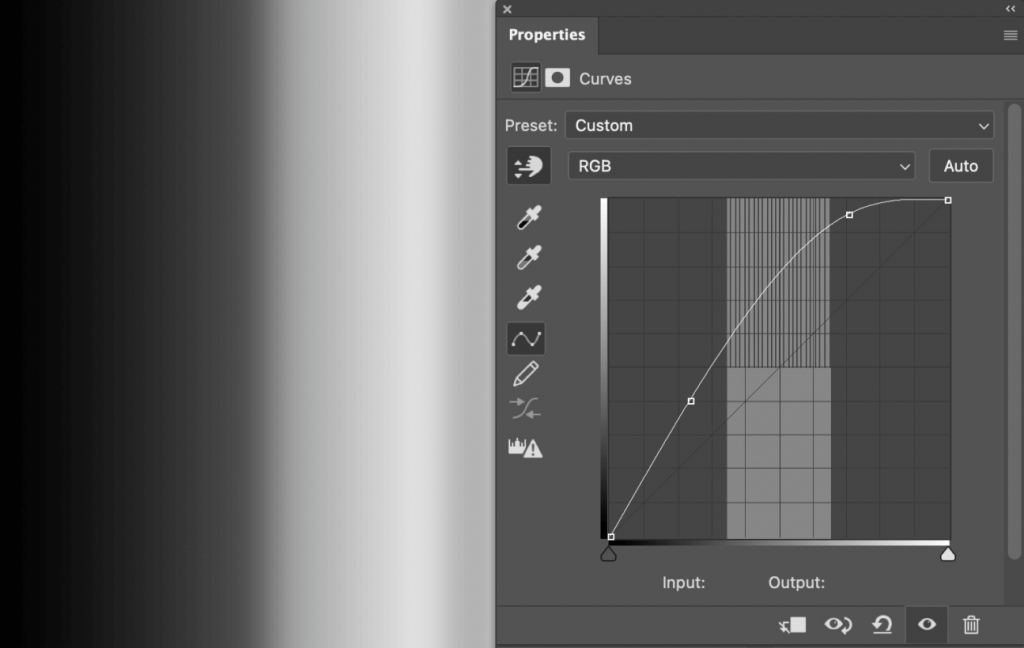The width and height of the screenshot is (1024, 648).
Task: Reset curves to adjustment defaults
Action: [x=881, y=625]
